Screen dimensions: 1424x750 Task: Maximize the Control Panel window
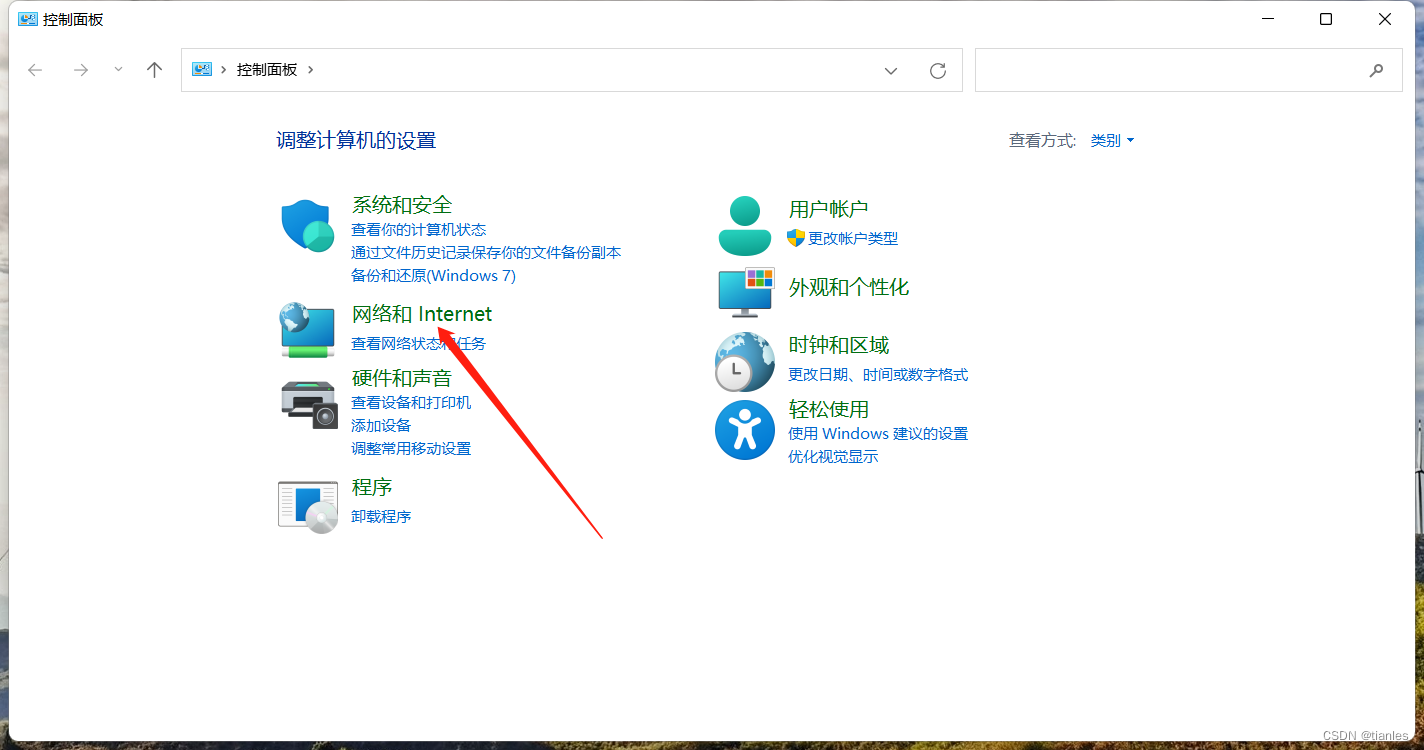click(1326, 19)
